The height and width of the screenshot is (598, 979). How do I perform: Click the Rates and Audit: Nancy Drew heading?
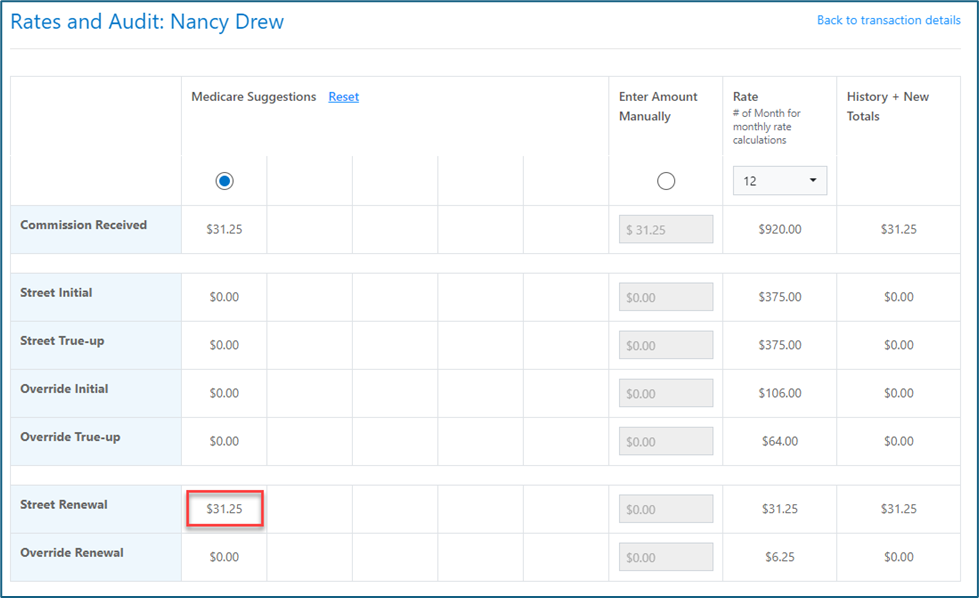[x=147, y=22]
